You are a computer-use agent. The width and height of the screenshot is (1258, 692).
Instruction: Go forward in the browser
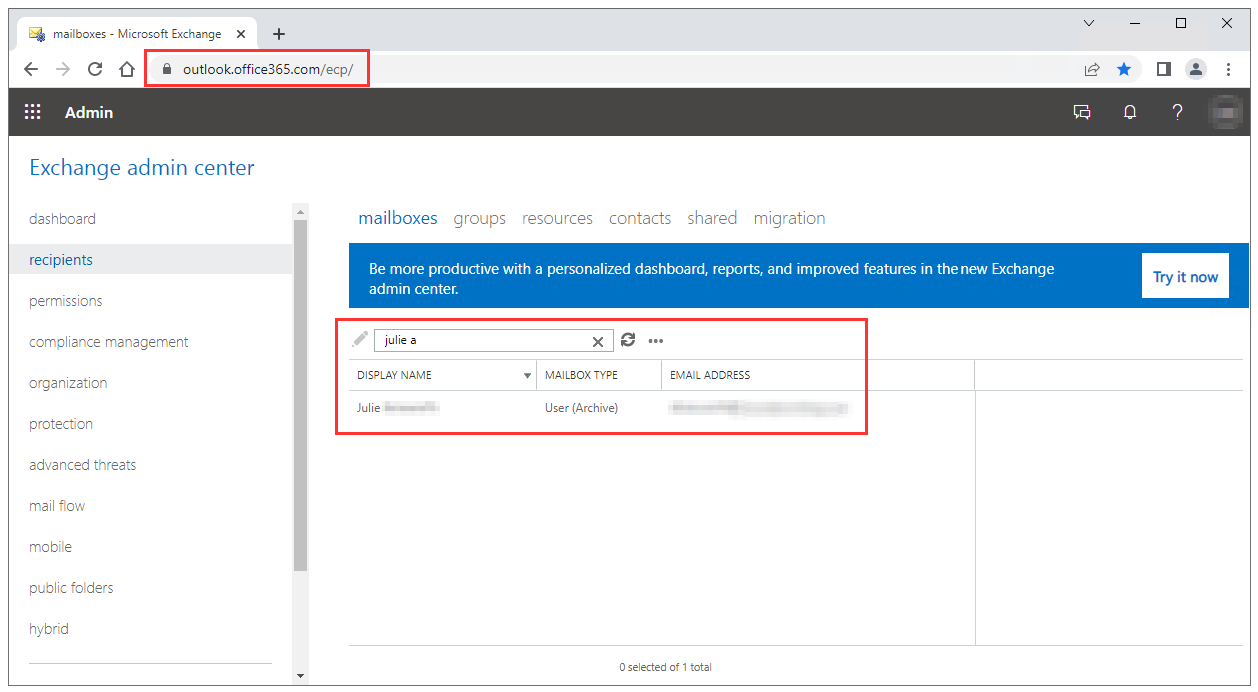click(63, 69)
